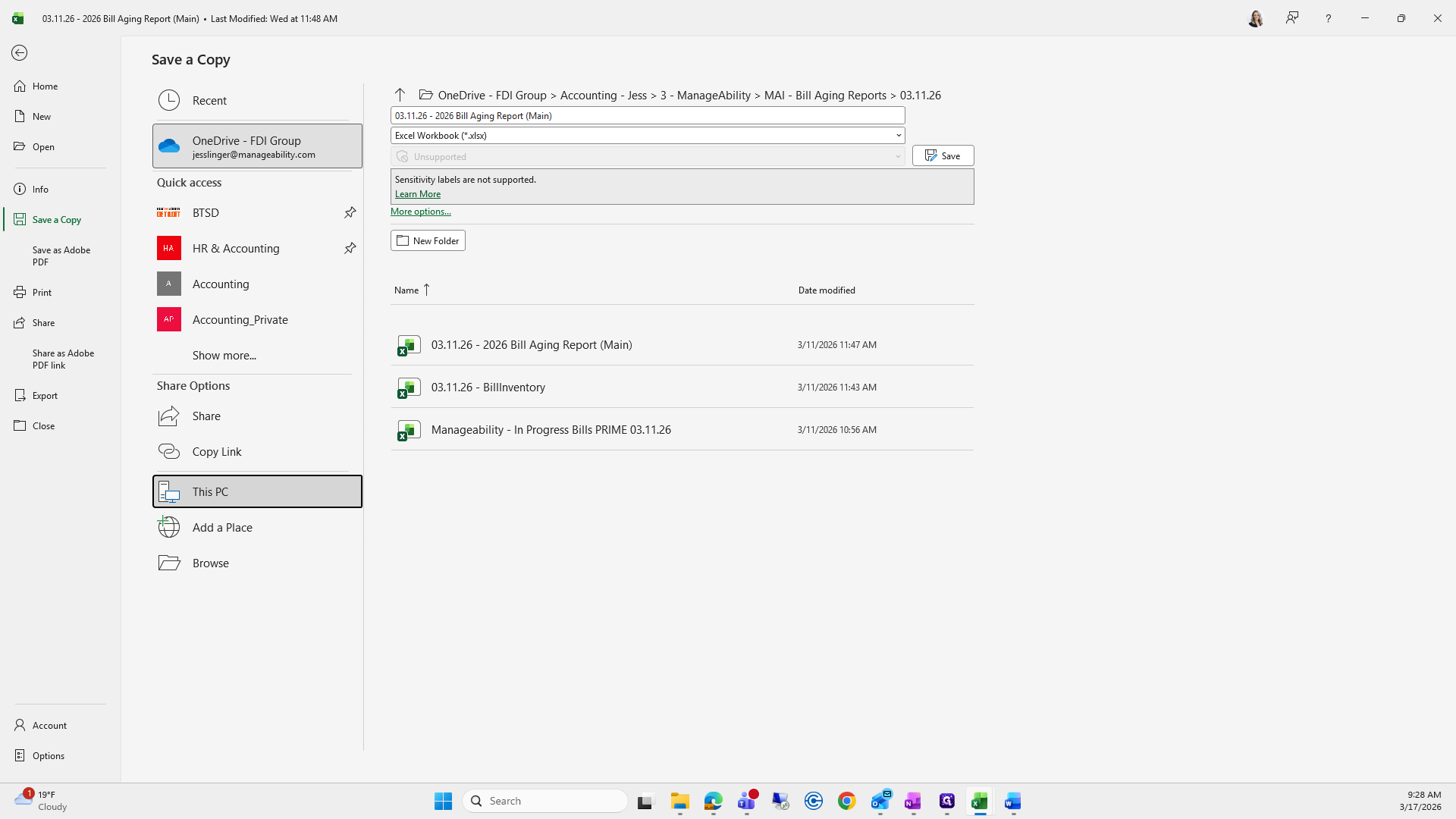Click the back arrow to return to workbook

coord(20,52)
